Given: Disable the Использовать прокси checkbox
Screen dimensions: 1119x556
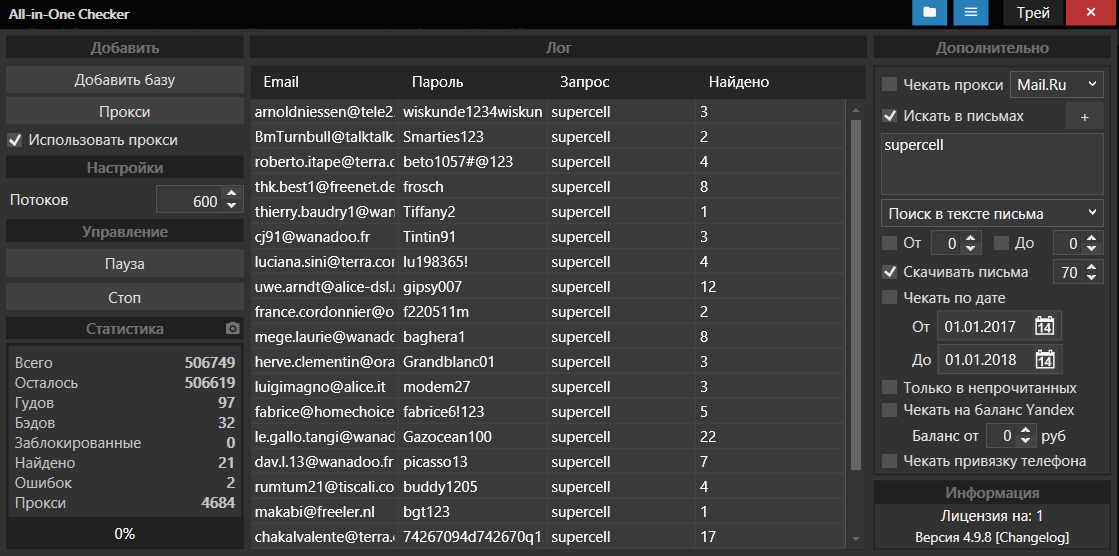Looking at the screenshot, I should pyautogui.click(x=15, y=140).
